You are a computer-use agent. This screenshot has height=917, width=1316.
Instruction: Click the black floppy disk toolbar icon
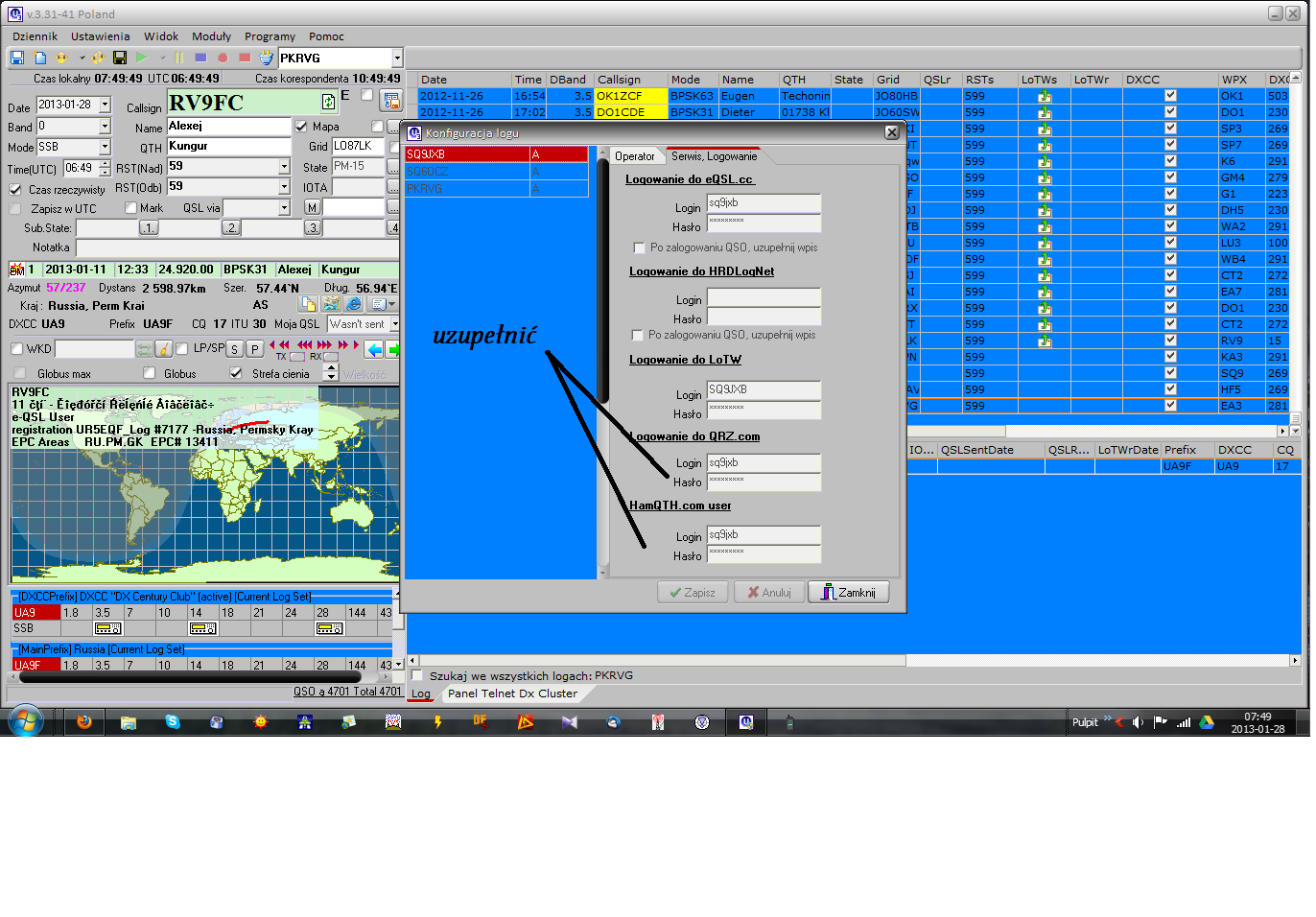coord(120,58)
